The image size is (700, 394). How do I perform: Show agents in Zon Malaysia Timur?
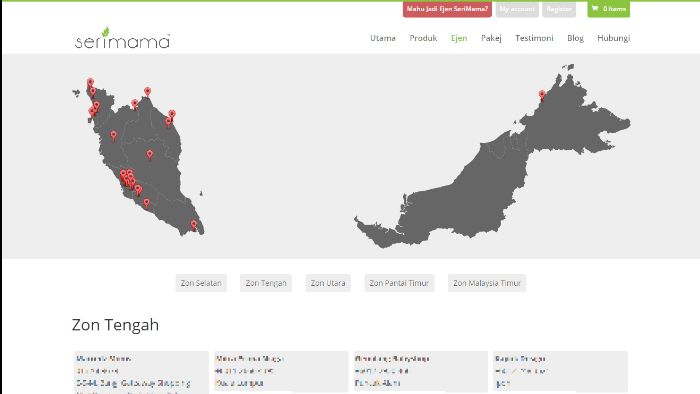coord(487,283)
